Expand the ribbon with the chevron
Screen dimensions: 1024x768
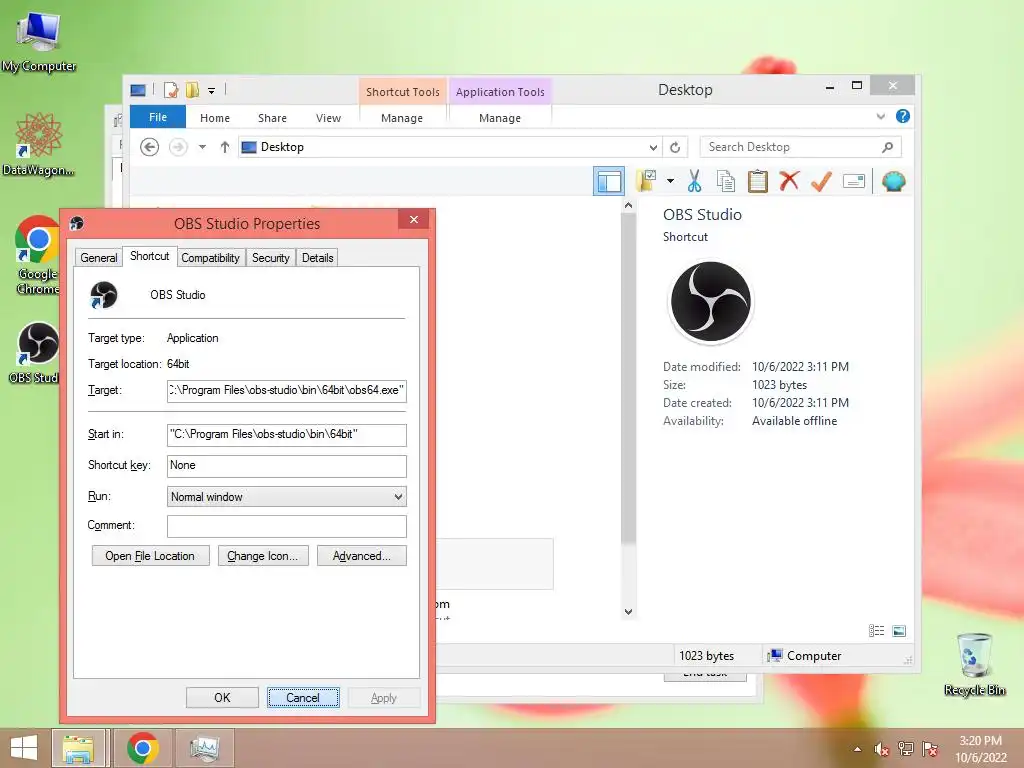point(880,116)
